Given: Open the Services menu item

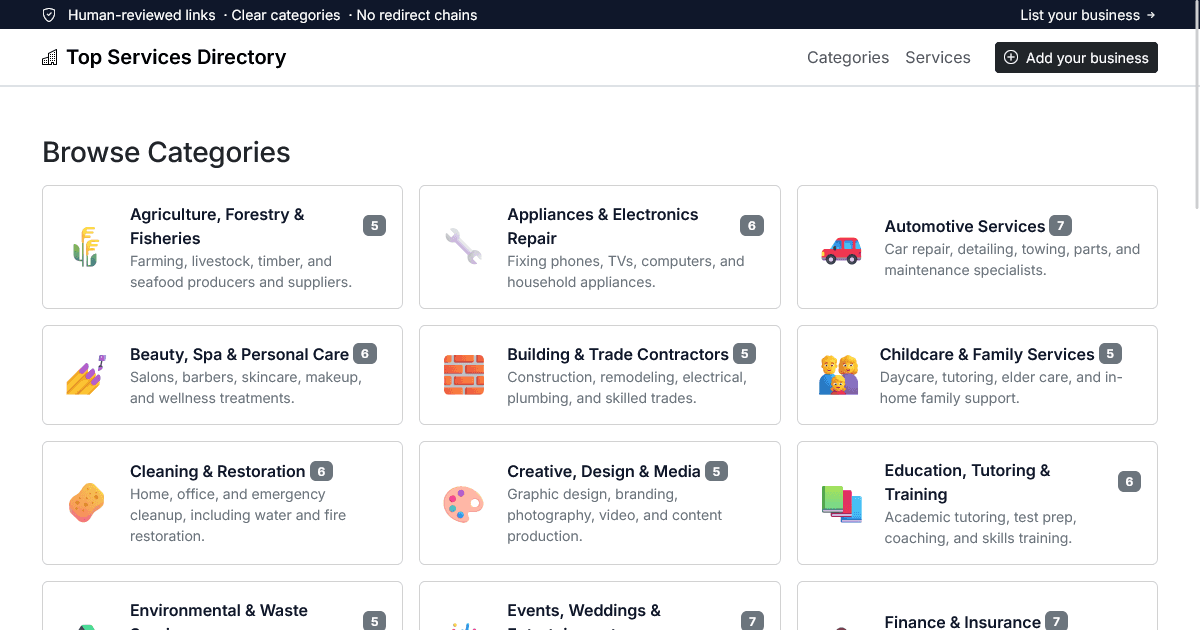Looking at the screenshot, I should [938, 57].
